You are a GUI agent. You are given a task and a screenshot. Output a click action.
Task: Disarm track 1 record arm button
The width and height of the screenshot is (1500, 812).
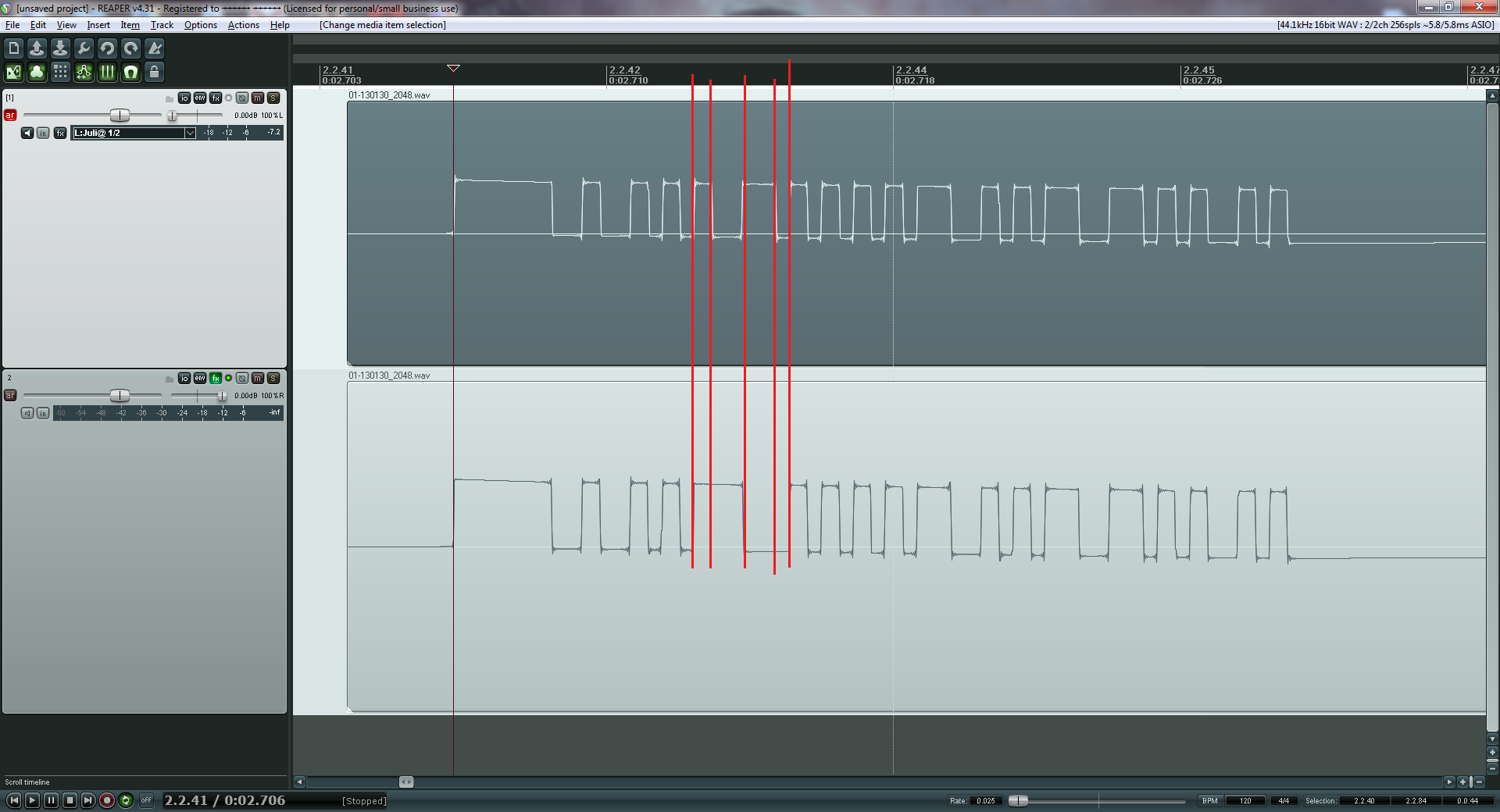pyautogui.click(x=10, y=116)
